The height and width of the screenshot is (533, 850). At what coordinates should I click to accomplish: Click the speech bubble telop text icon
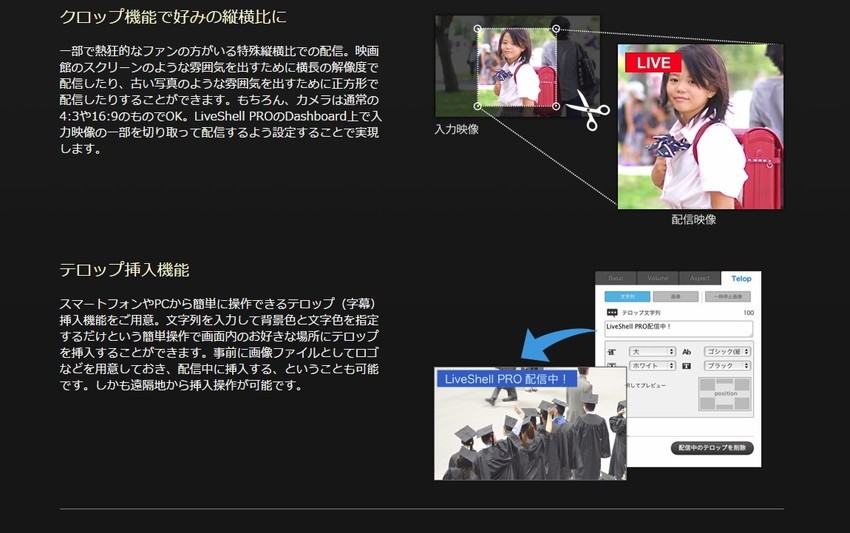612,313
